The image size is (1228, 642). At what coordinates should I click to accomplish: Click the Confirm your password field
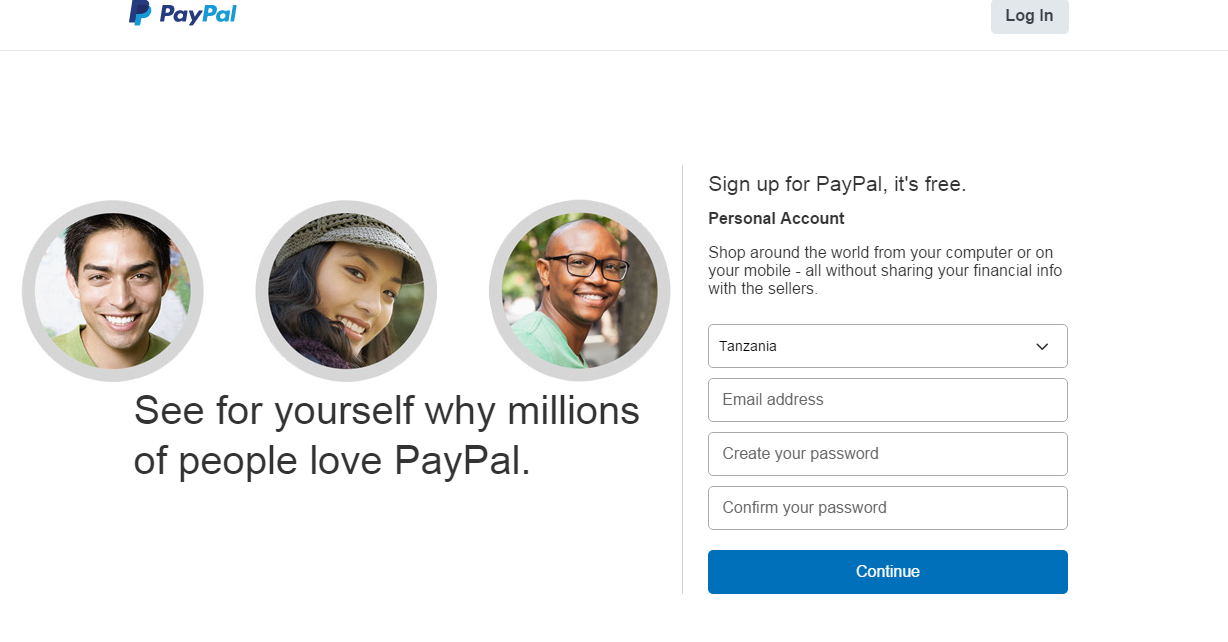pyautogui.click(x=887, y=508)
